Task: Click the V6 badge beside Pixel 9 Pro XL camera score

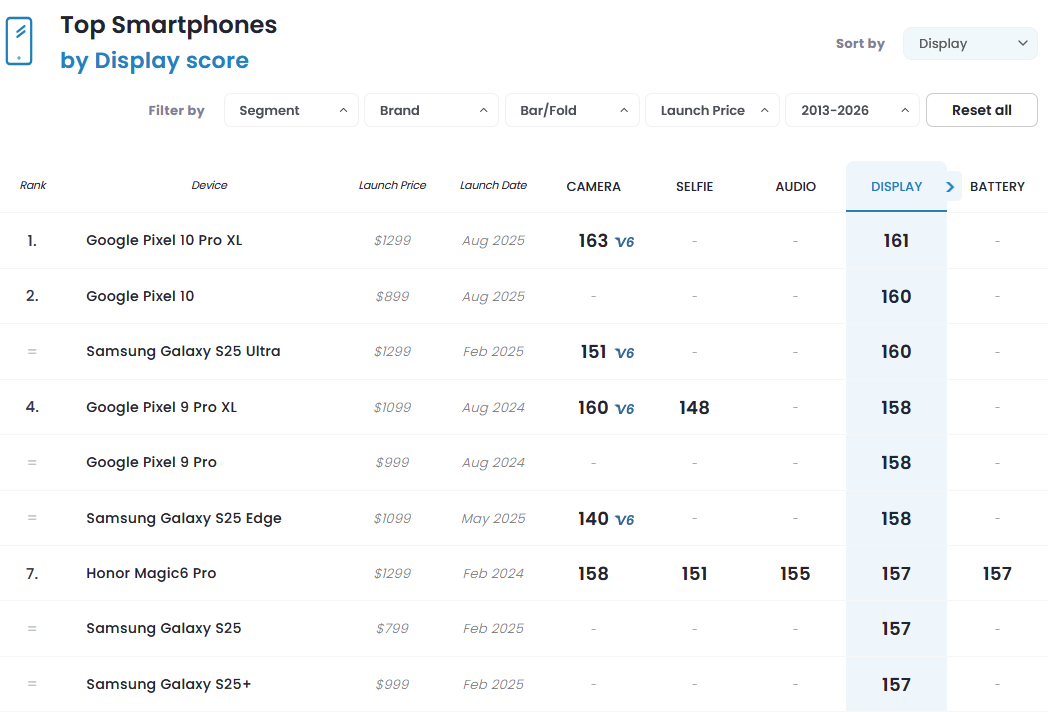Action: pyautogui.click(x=624, y=409)
